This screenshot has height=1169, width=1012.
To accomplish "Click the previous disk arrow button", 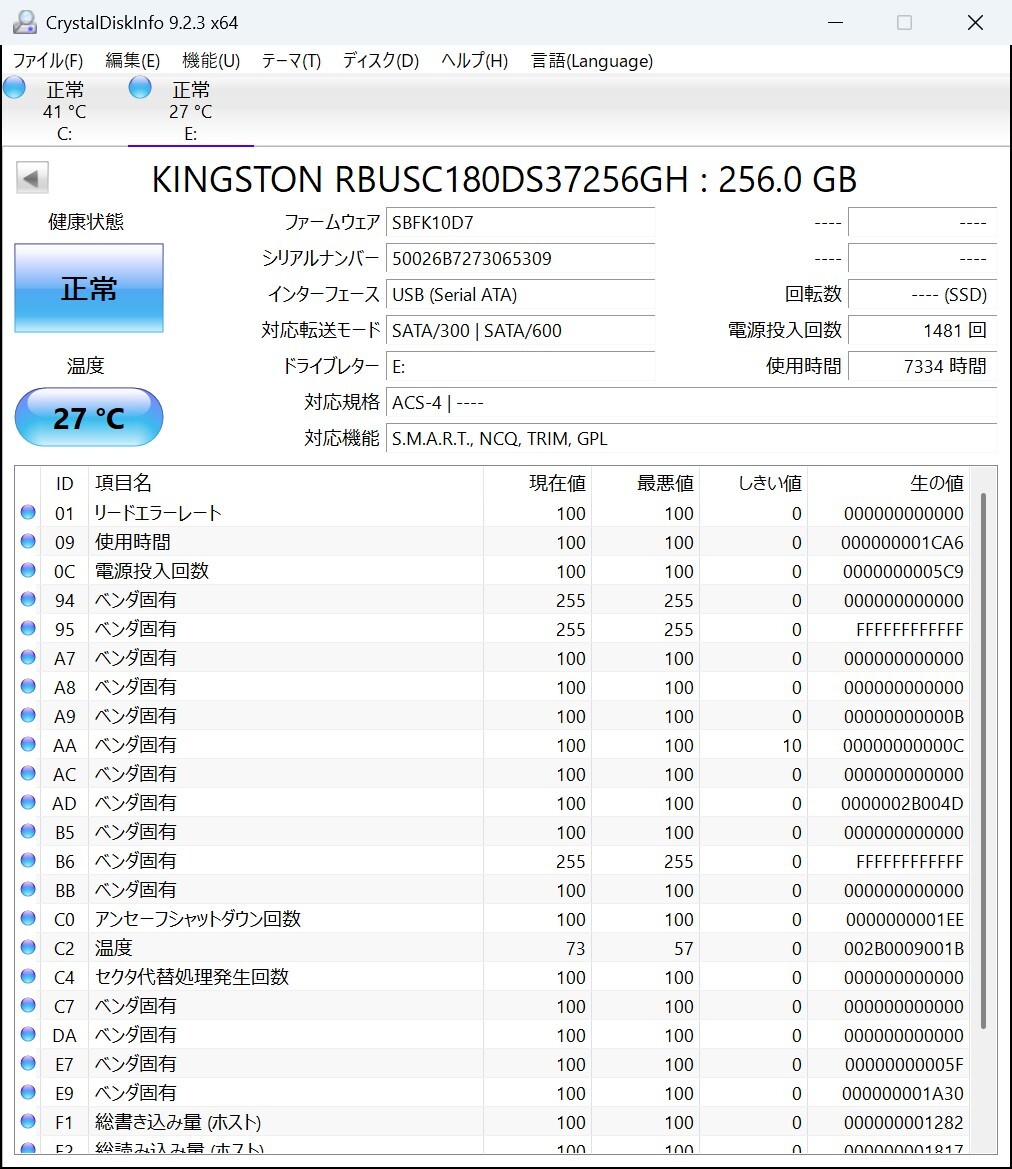I will [32, 178].
